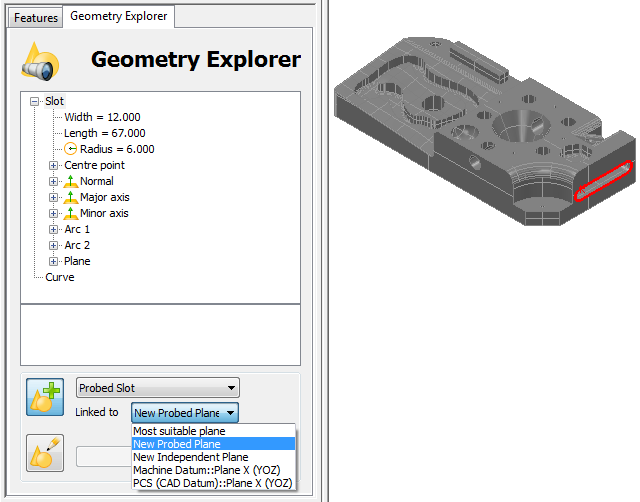Open the Linked to plane dropdown
The height and width of the screenshot is (502, 640).
[x=185, y=413]
